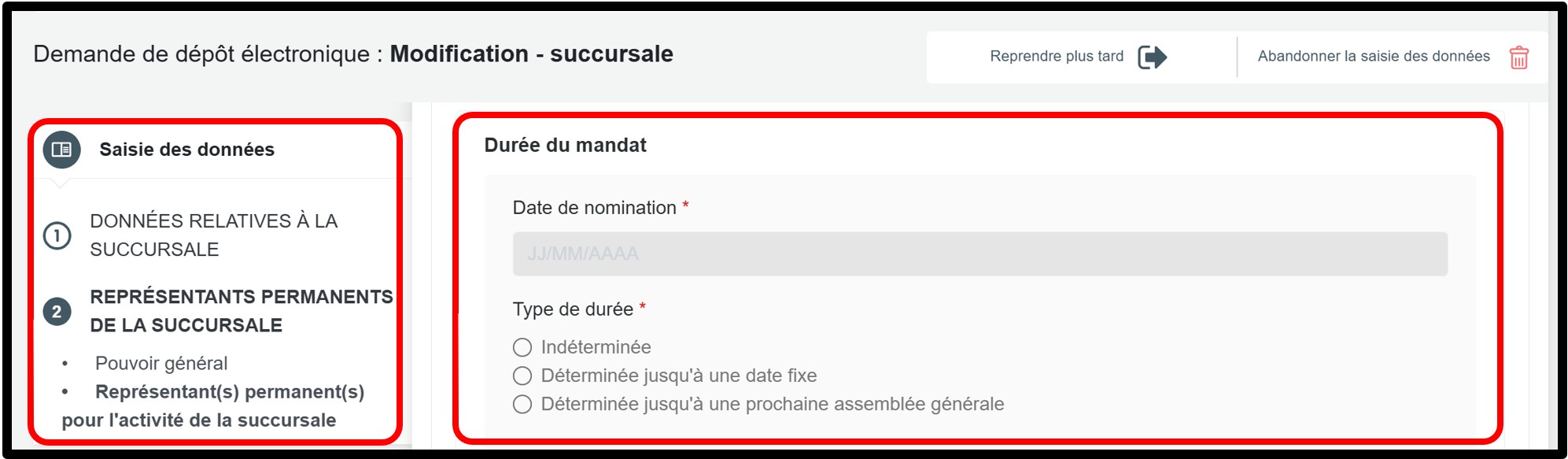Pick the prochaine assemblée générale radio button
This screenshot has height=459, width=1568.
coord(522,404)
